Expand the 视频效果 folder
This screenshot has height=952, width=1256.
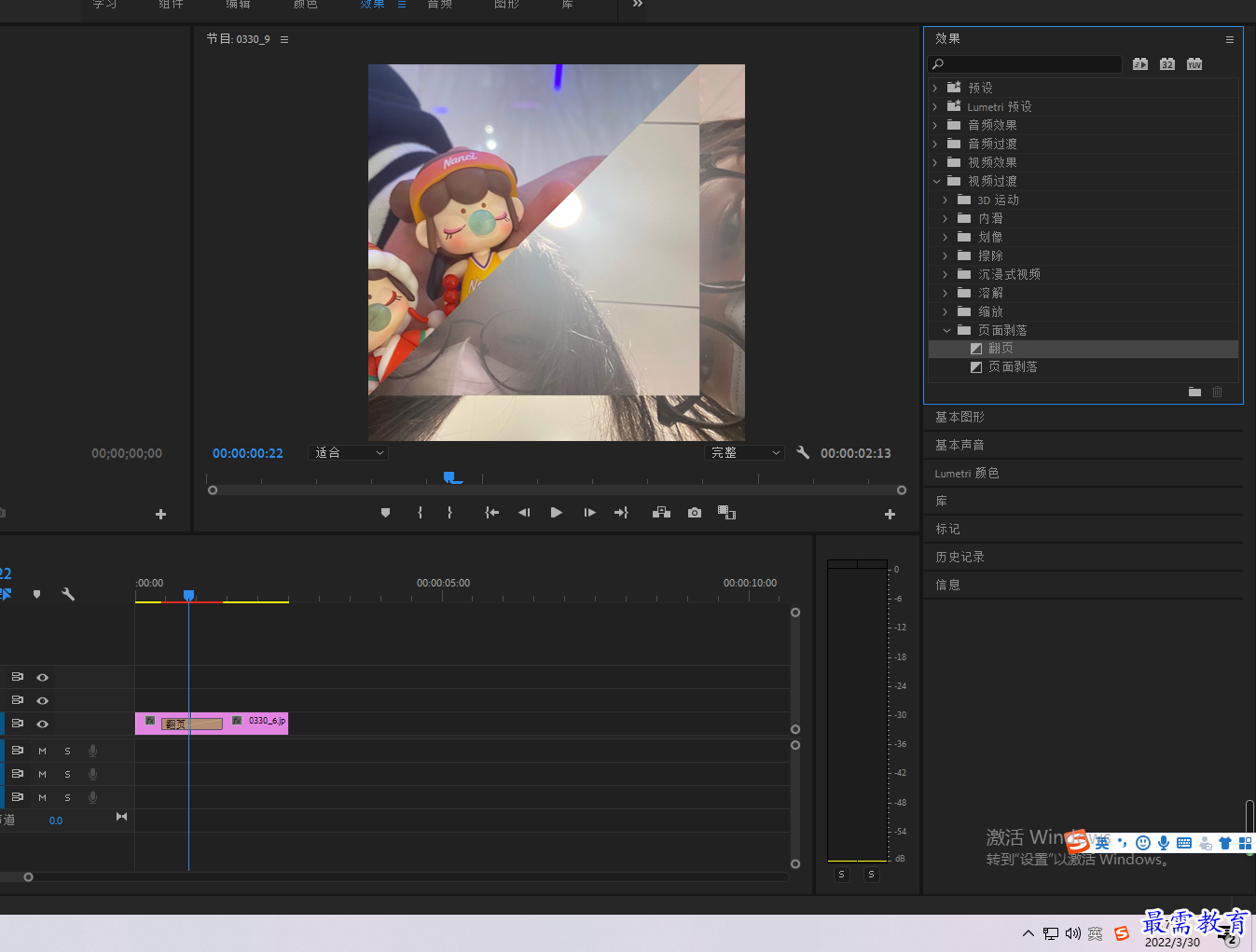coord(935,162)
